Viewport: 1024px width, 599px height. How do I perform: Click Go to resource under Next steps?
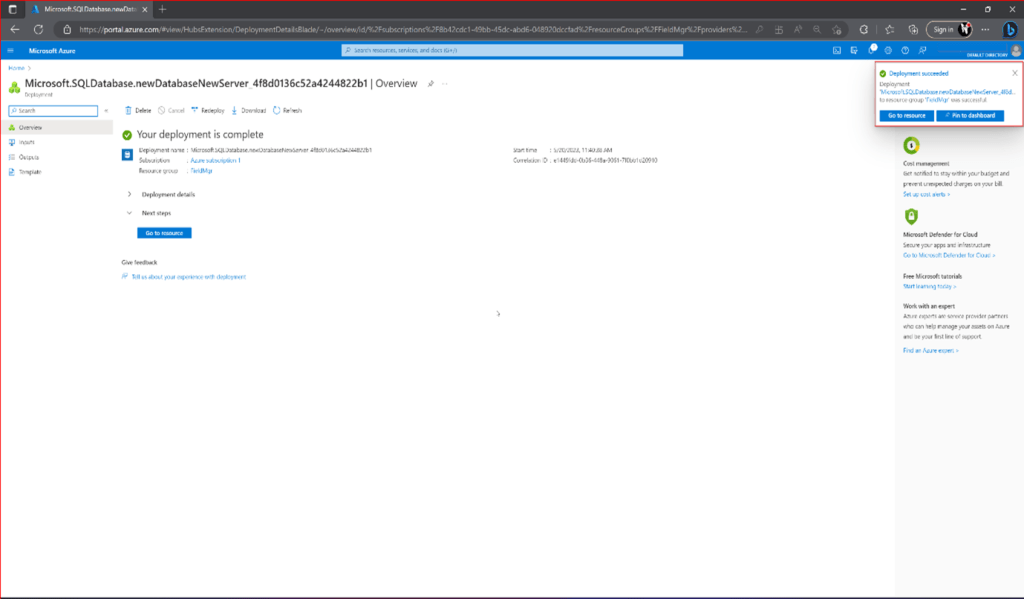coord(164,233)
